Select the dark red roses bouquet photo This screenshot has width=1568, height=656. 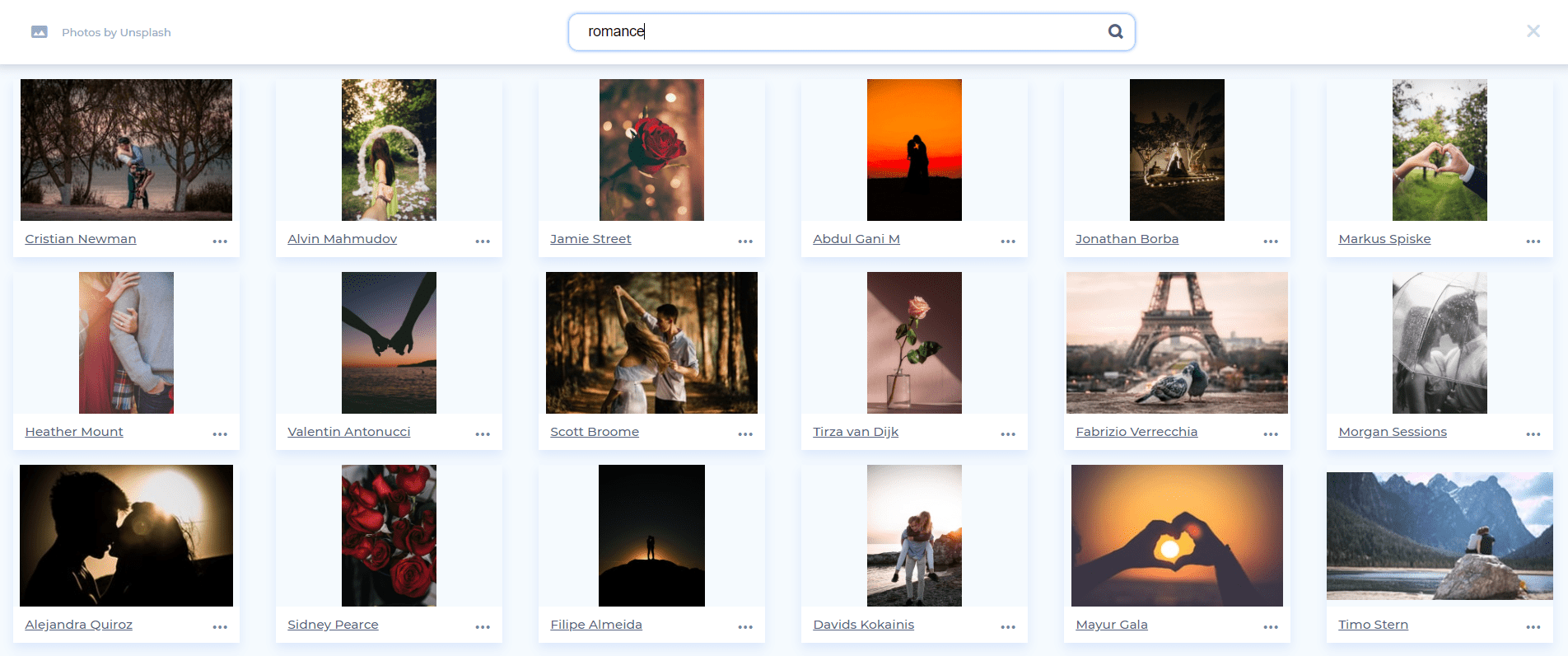(x=389, y=536)
